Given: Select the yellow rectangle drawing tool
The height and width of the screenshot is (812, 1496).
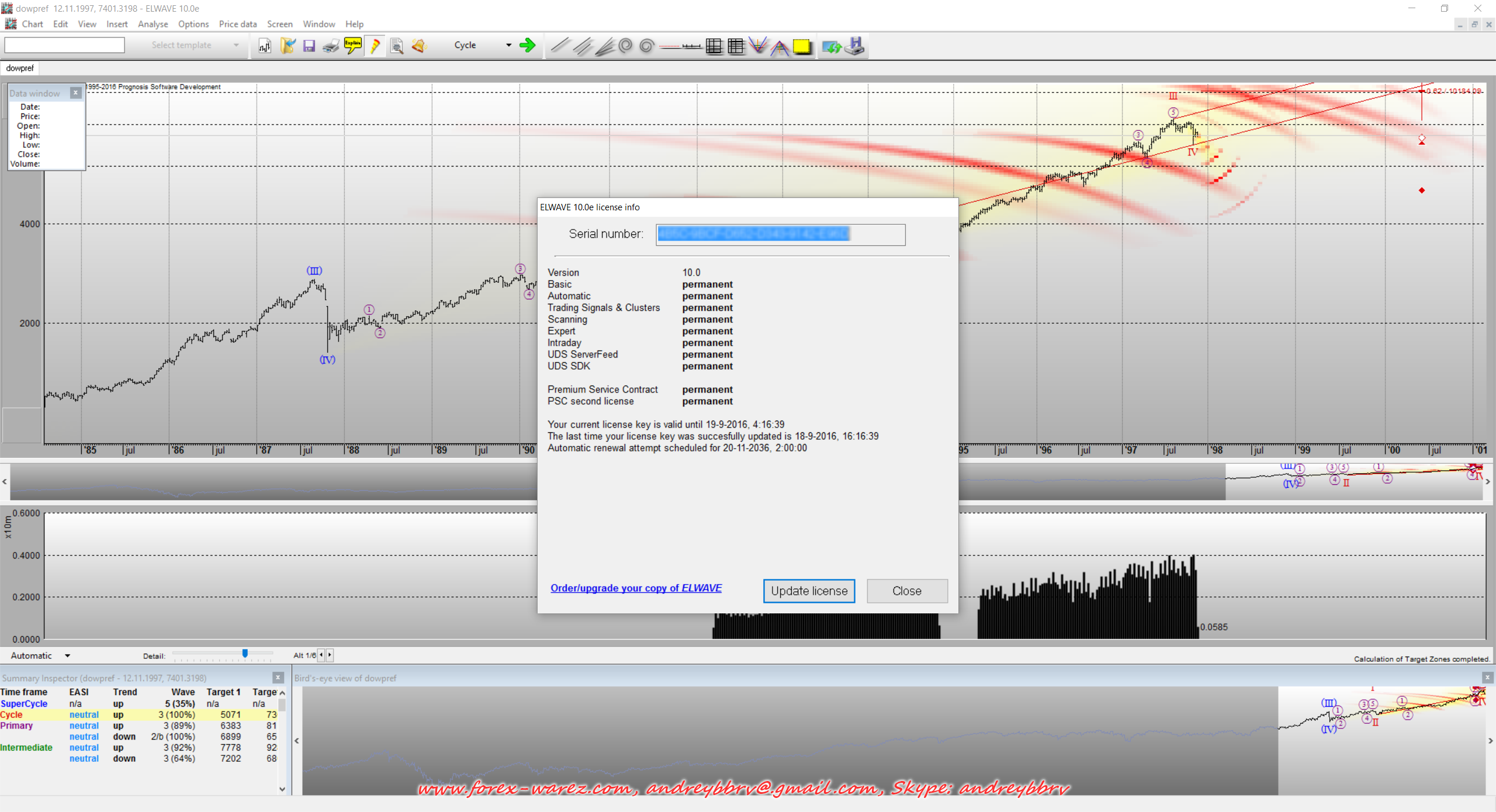Looking at the screenshot, I should [802, 46].
